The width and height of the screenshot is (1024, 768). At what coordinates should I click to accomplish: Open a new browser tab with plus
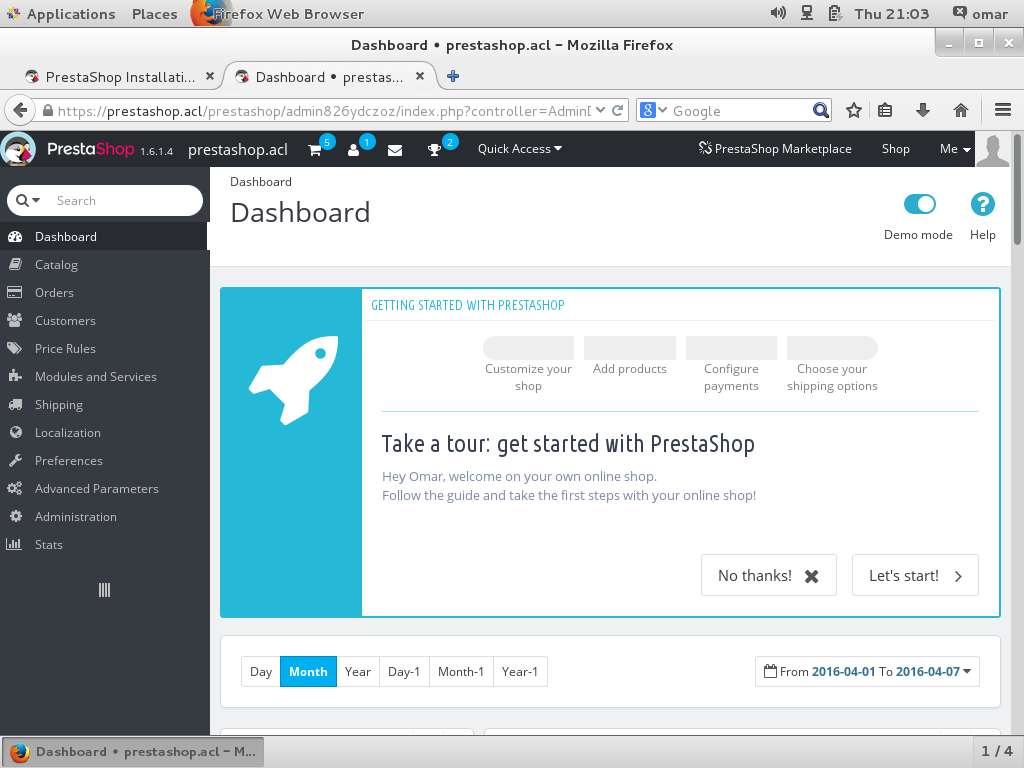tap(453, 76)
